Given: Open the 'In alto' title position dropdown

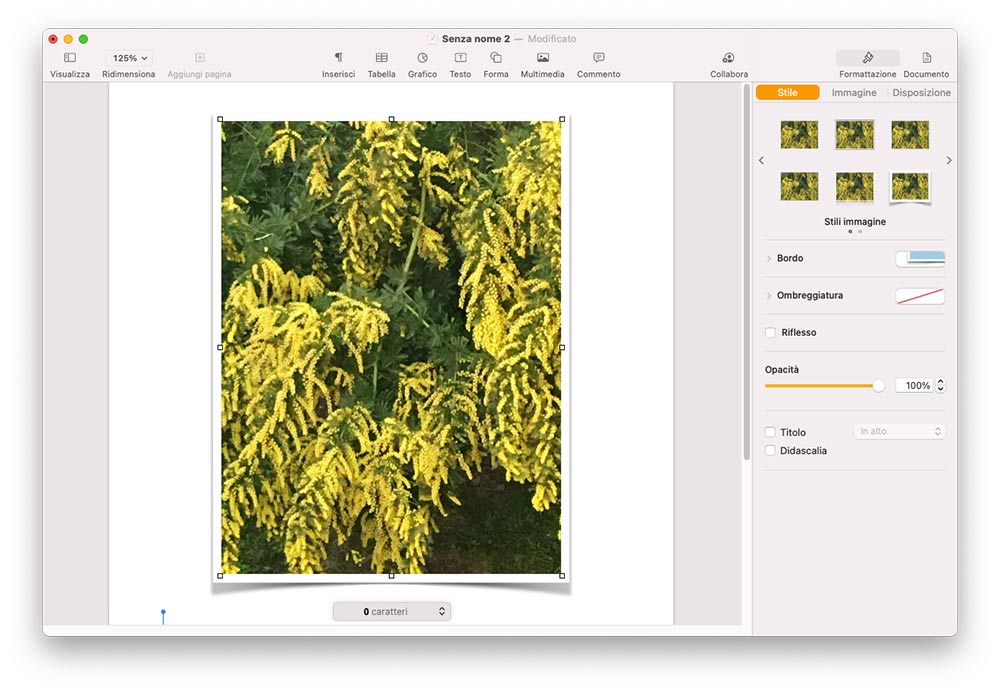Looking at the screenshot, I should [x=898, y=431].
